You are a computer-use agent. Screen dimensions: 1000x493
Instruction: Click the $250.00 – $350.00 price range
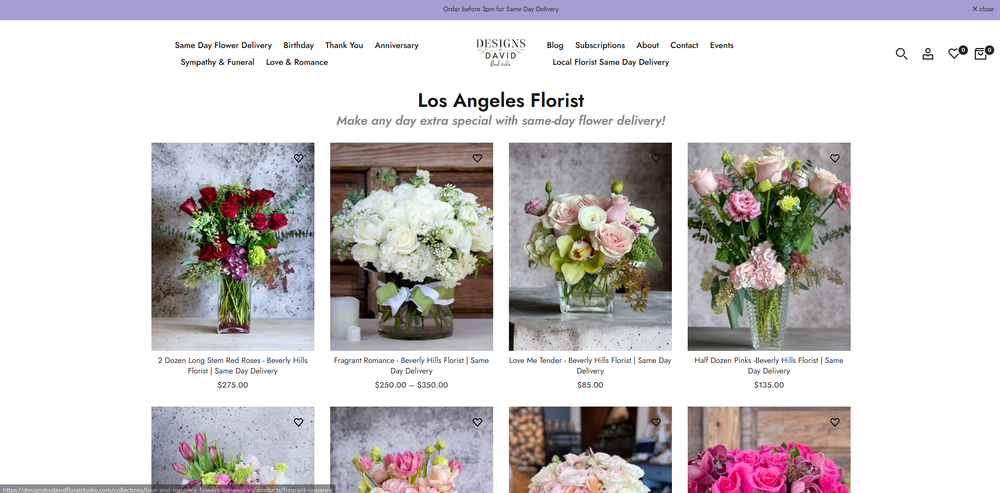pyautogui.click(x=411, y=385)
